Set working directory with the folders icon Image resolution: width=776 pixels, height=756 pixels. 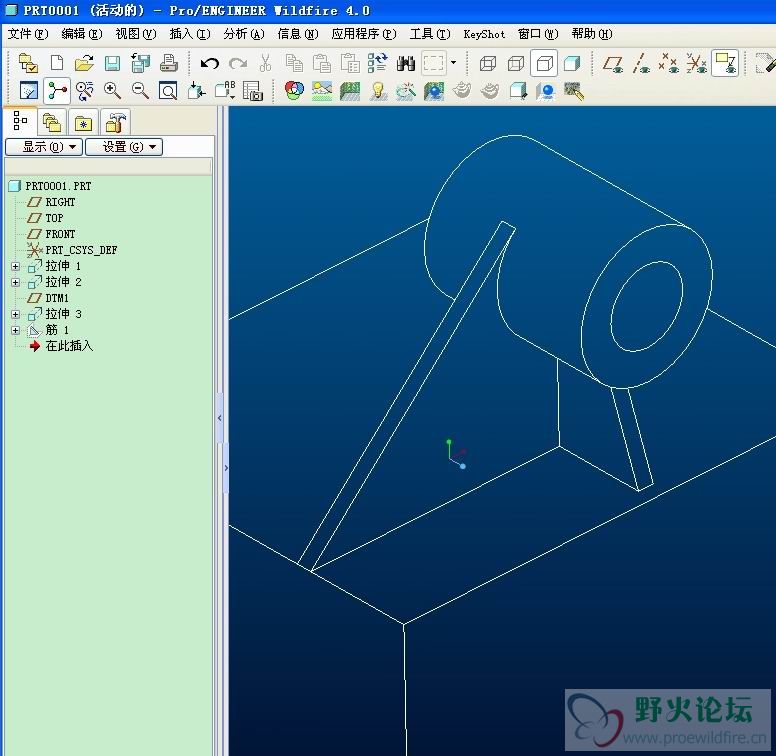pyautogui.click(x=28, y=63)
